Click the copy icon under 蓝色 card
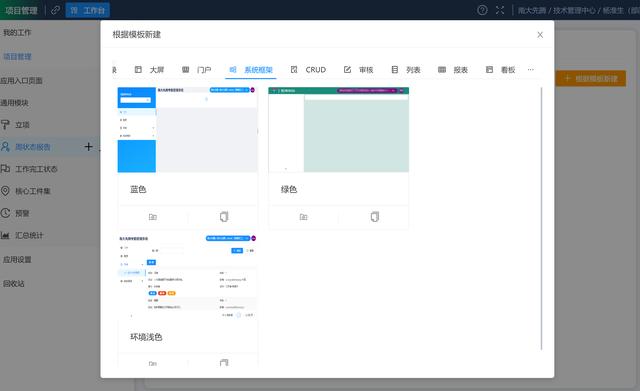This screenshot has height=391, width=640. pyautogui.click(x=224, y=217)
